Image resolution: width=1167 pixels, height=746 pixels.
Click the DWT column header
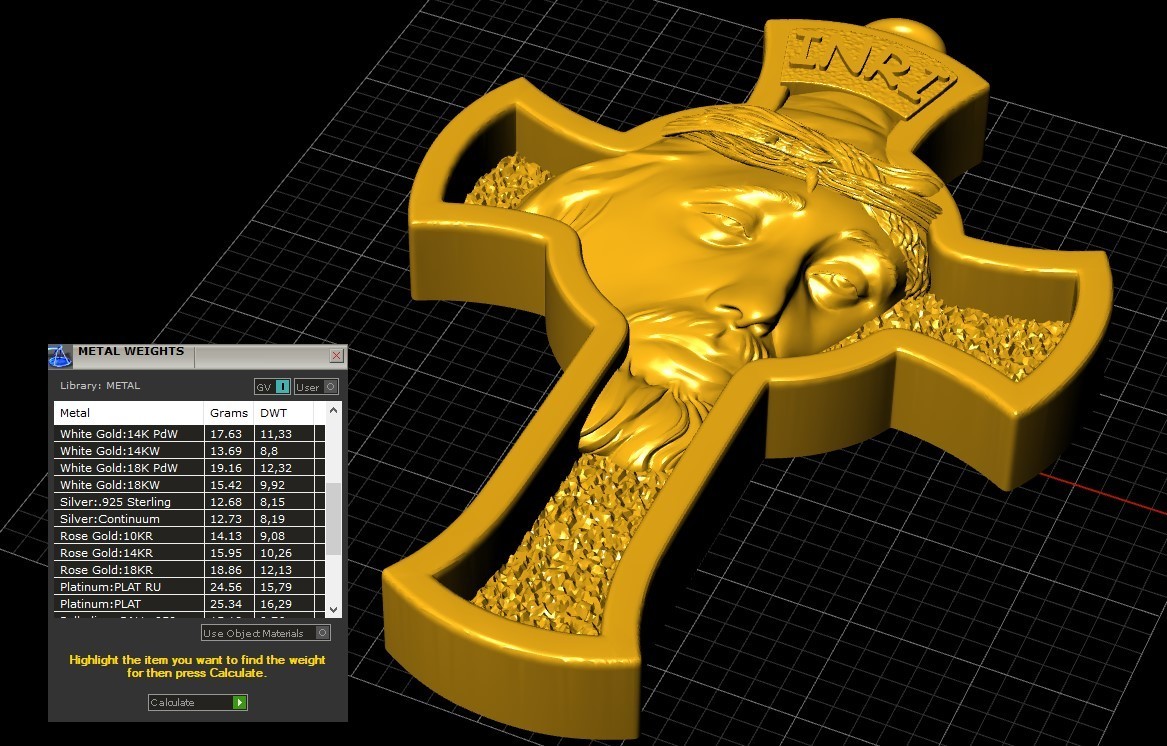271,412
